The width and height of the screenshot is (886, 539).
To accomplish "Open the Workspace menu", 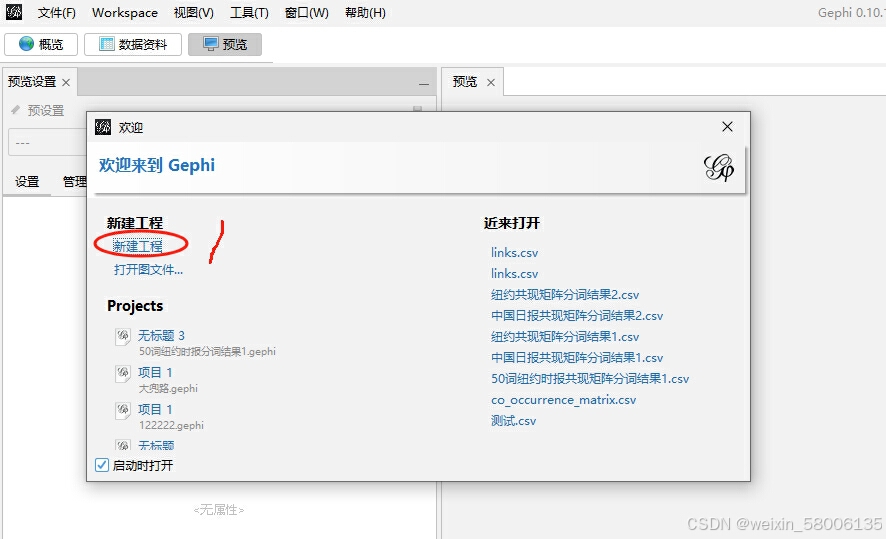I will click(x=125, y=12).
